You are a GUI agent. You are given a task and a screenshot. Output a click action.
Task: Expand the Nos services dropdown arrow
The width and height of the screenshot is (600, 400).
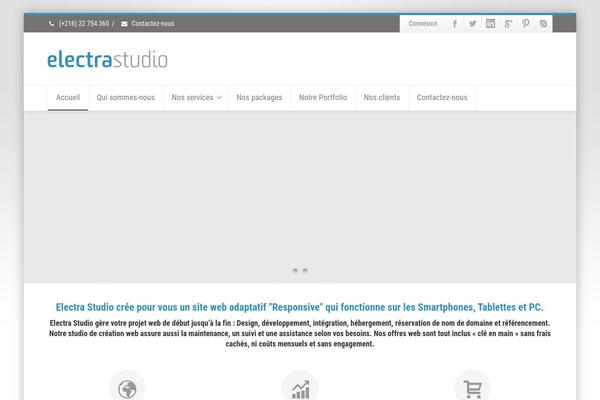pos(219,98)
